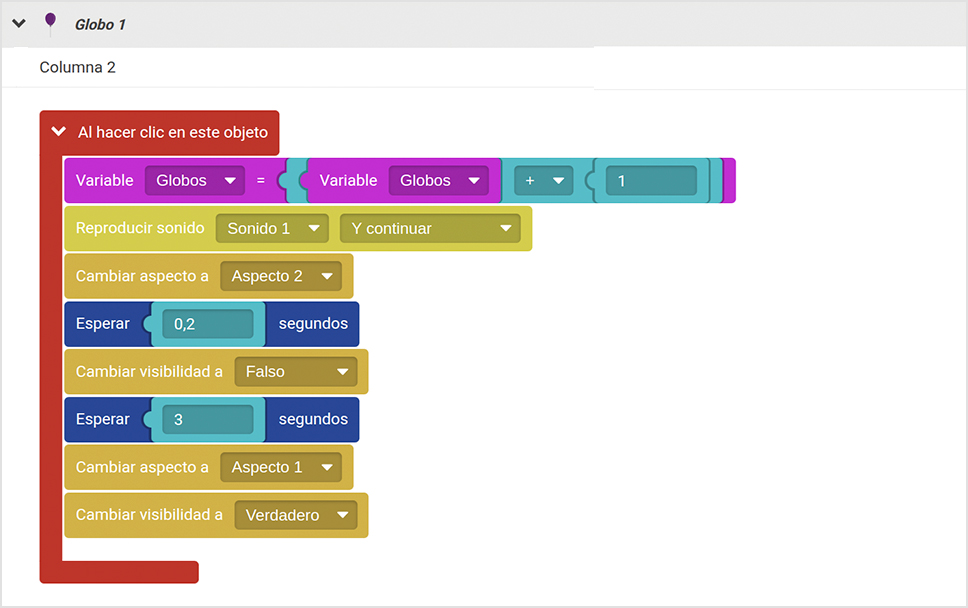This screenshot has height=608, width=968.
Task: Select the 'Cambiar aspecto a' block with Aspecto 2
Action: point(209,276)
